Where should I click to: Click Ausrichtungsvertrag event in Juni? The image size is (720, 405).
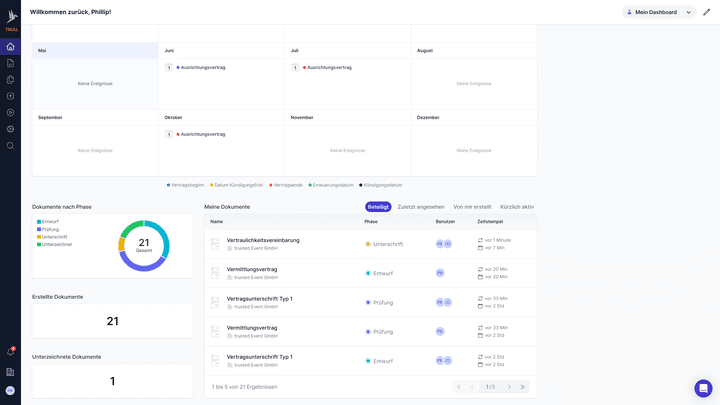[203, 67]
